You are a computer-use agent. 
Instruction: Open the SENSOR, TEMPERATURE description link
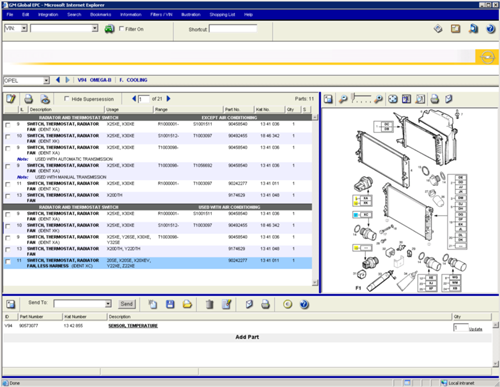tap(133, 326)
